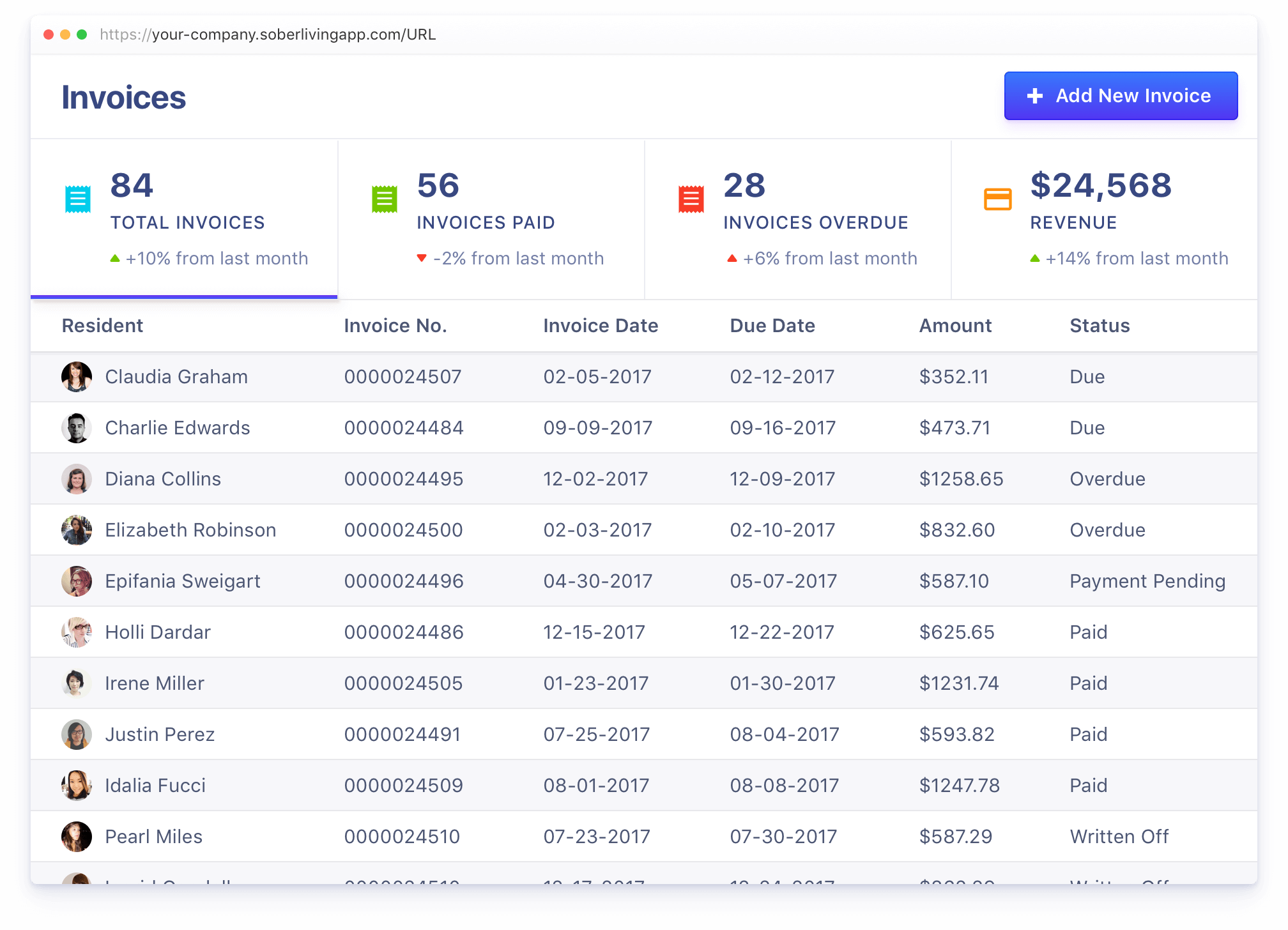Click the browser URL address field

(x=268, y=34)
